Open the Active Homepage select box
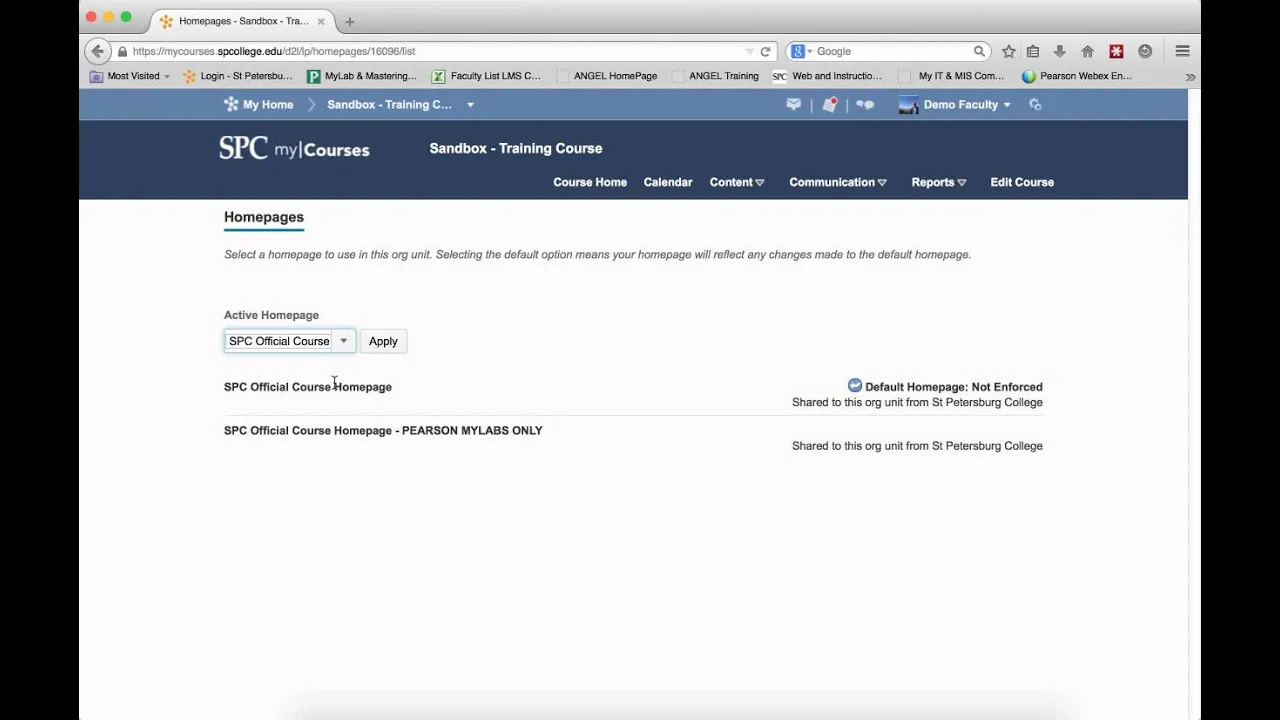This screenshot has height=720, width=1280. coord(289,341)
